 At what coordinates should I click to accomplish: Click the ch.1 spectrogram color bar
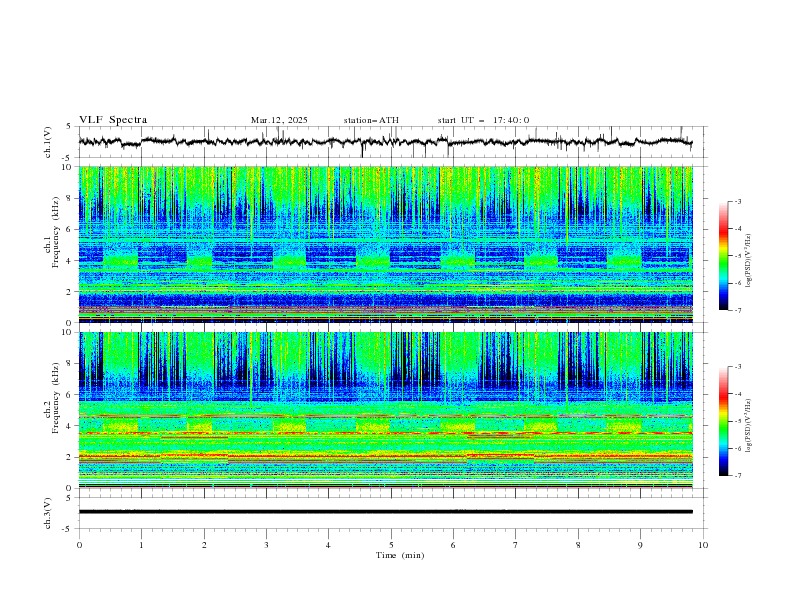724,256
